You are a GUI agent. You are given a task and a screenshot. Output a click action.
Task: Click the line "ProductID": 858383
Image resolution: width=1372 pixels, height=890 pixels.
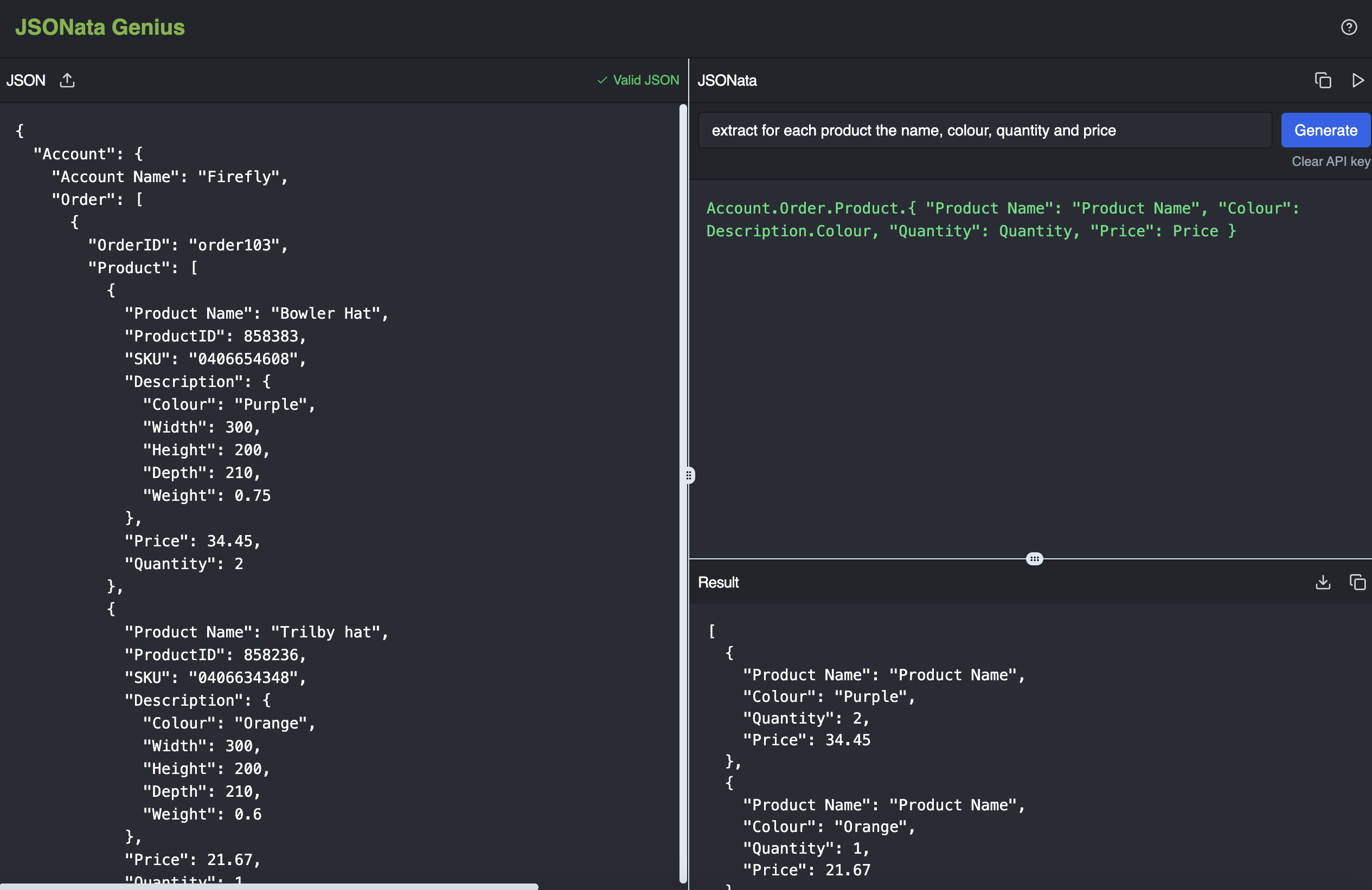216,336
